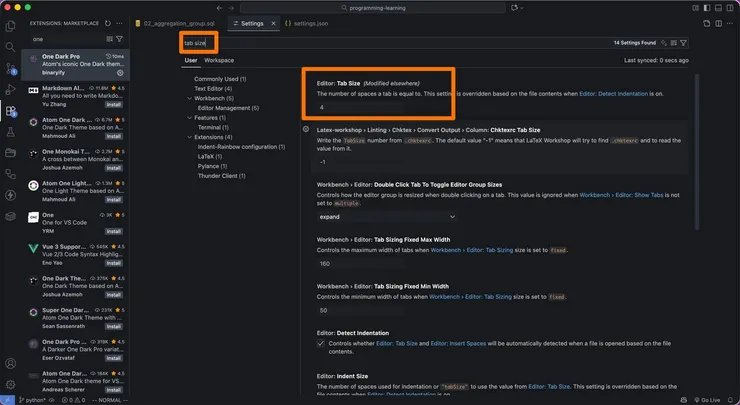Open the Testing beaker view
Screen dimensions: 740x405
coord(10,132)
